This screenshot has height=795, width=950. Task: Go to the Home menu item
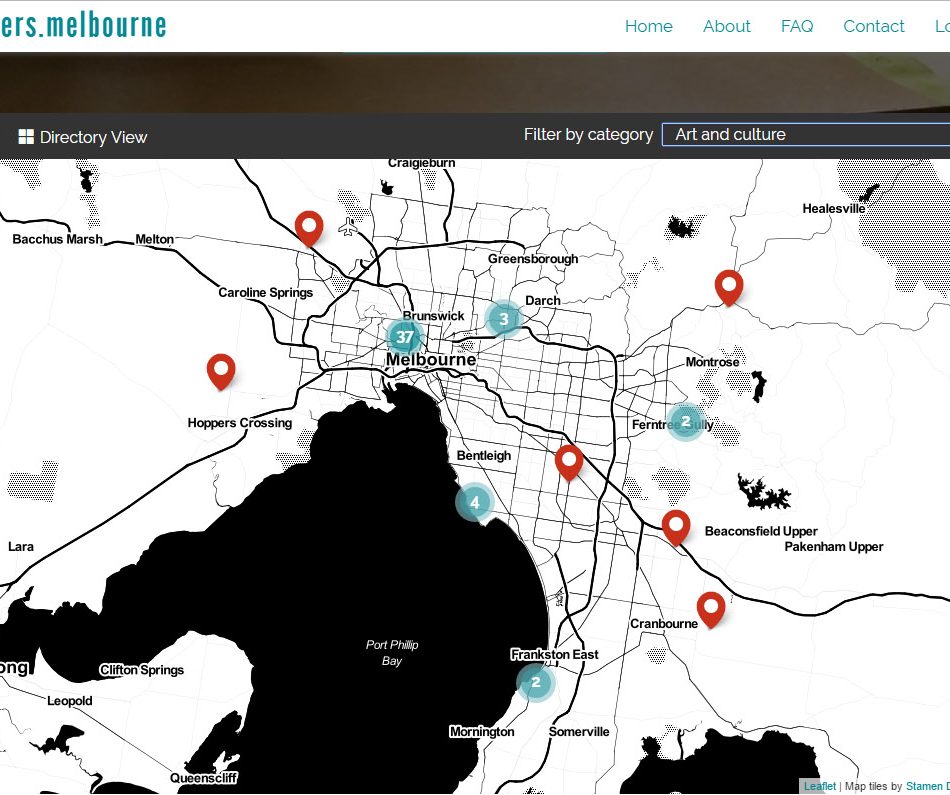tap(648, 27)
